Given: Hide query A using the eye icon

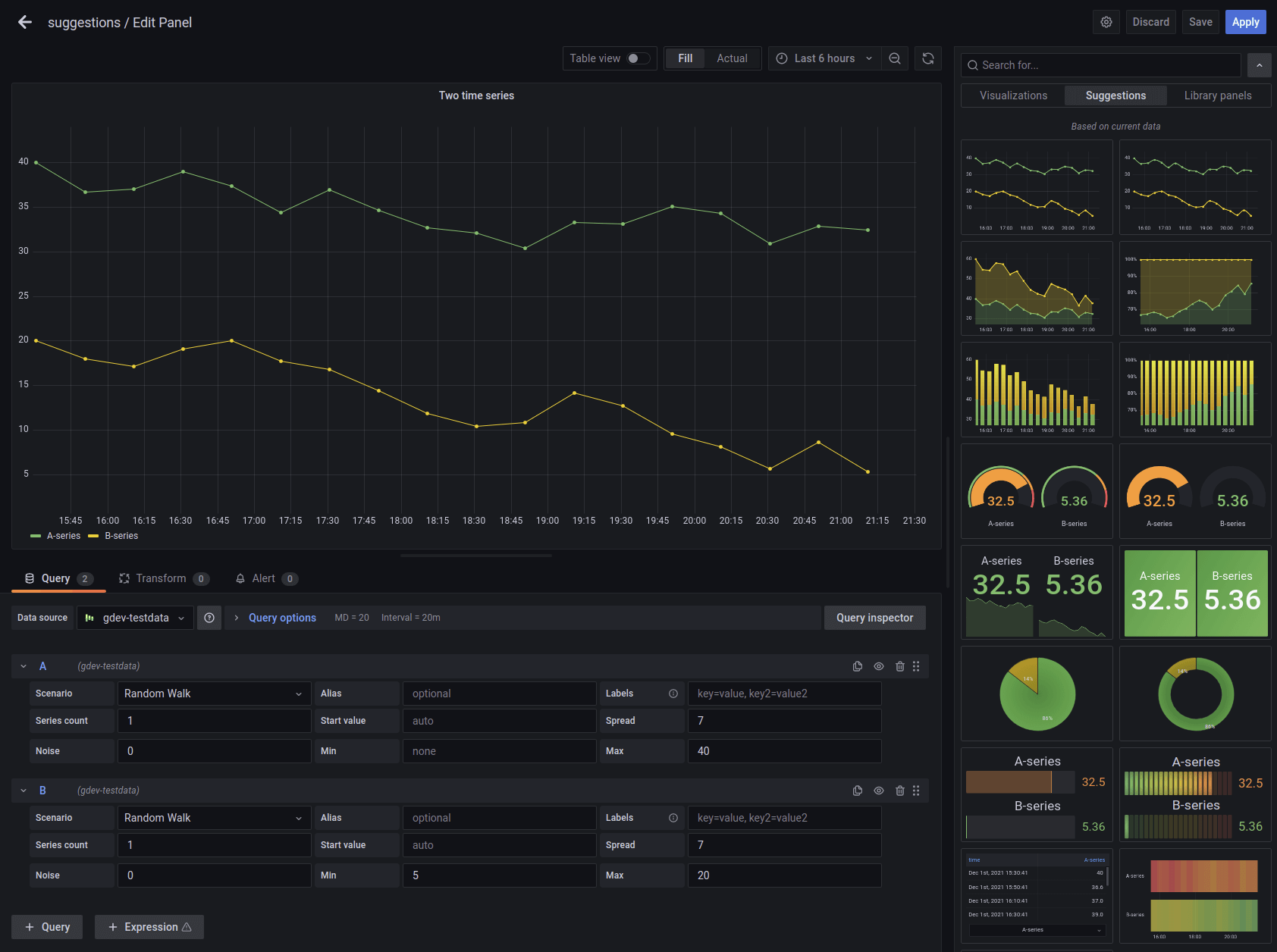Looking at the screenshot, I should (879, 666).
